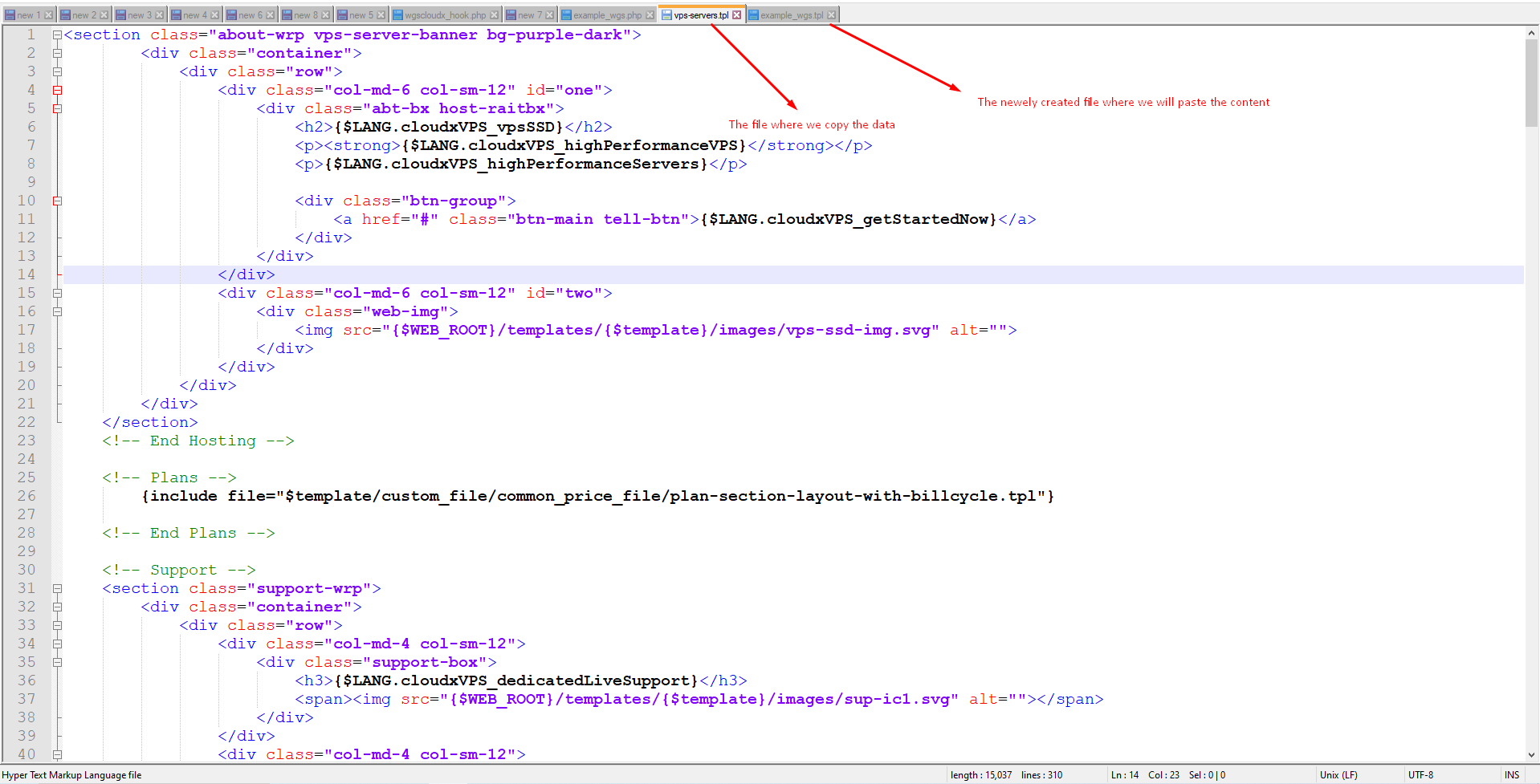This screenshot has width=1540, height=784.
Task: Collapse the section fold on line 1
Action: pos(57,35)
